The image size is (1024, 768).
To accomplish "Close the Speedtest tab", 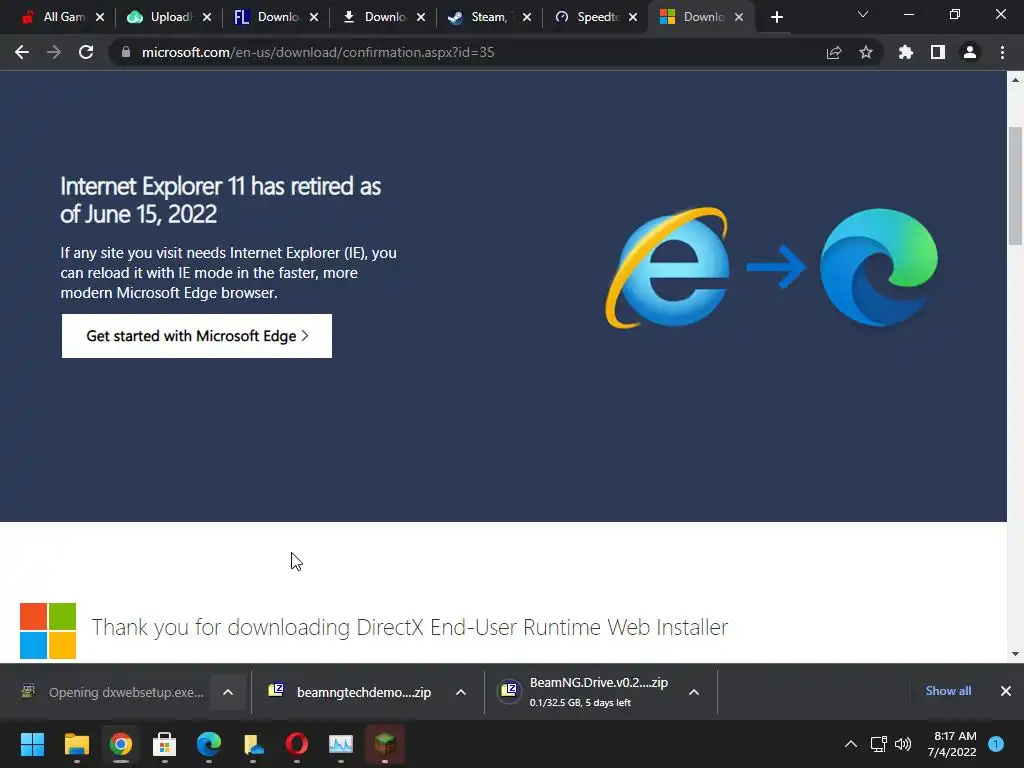I will [x=633, y=17].
